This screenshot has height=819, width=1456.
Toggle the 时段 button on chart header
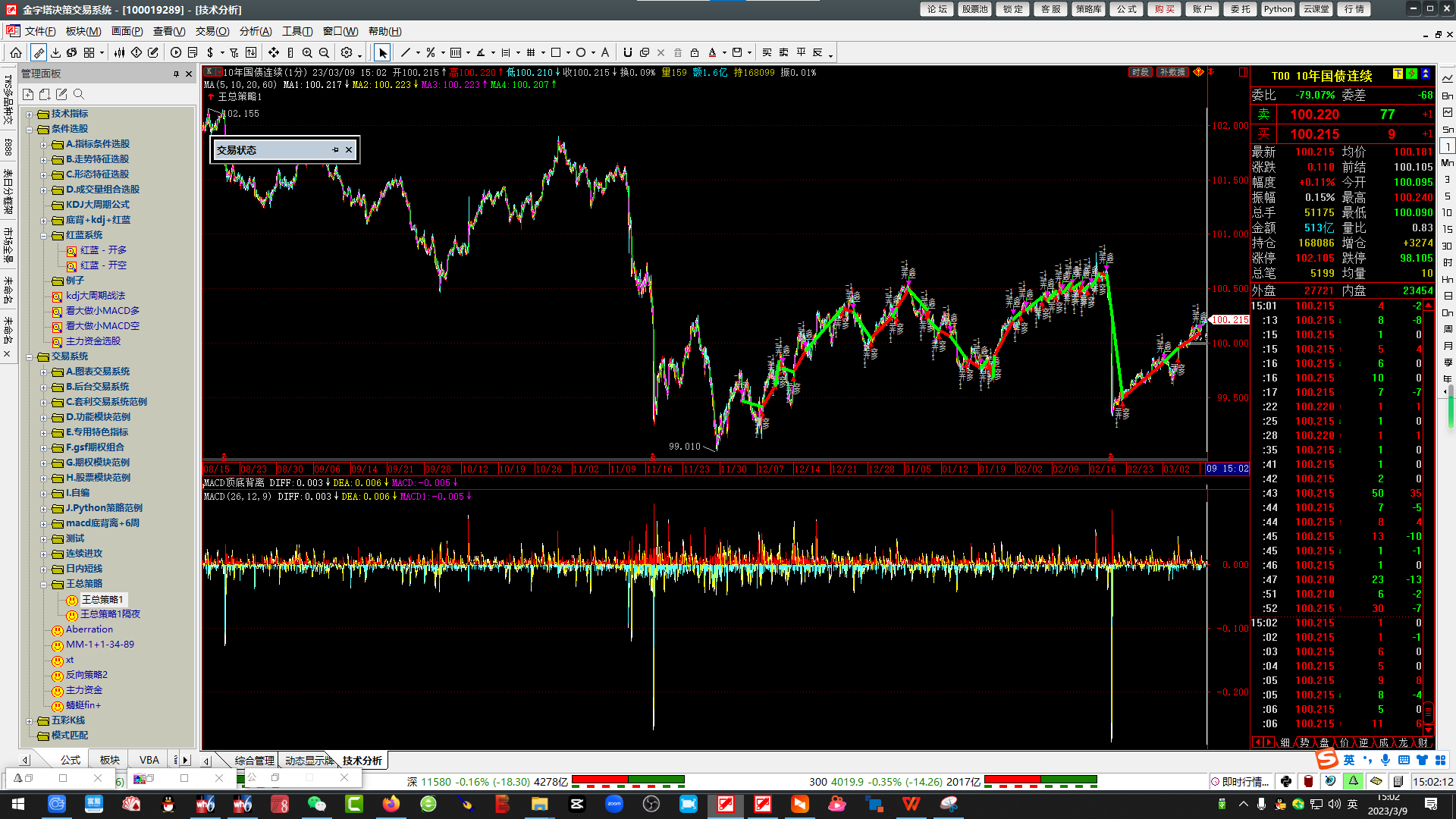[1141, 73]
